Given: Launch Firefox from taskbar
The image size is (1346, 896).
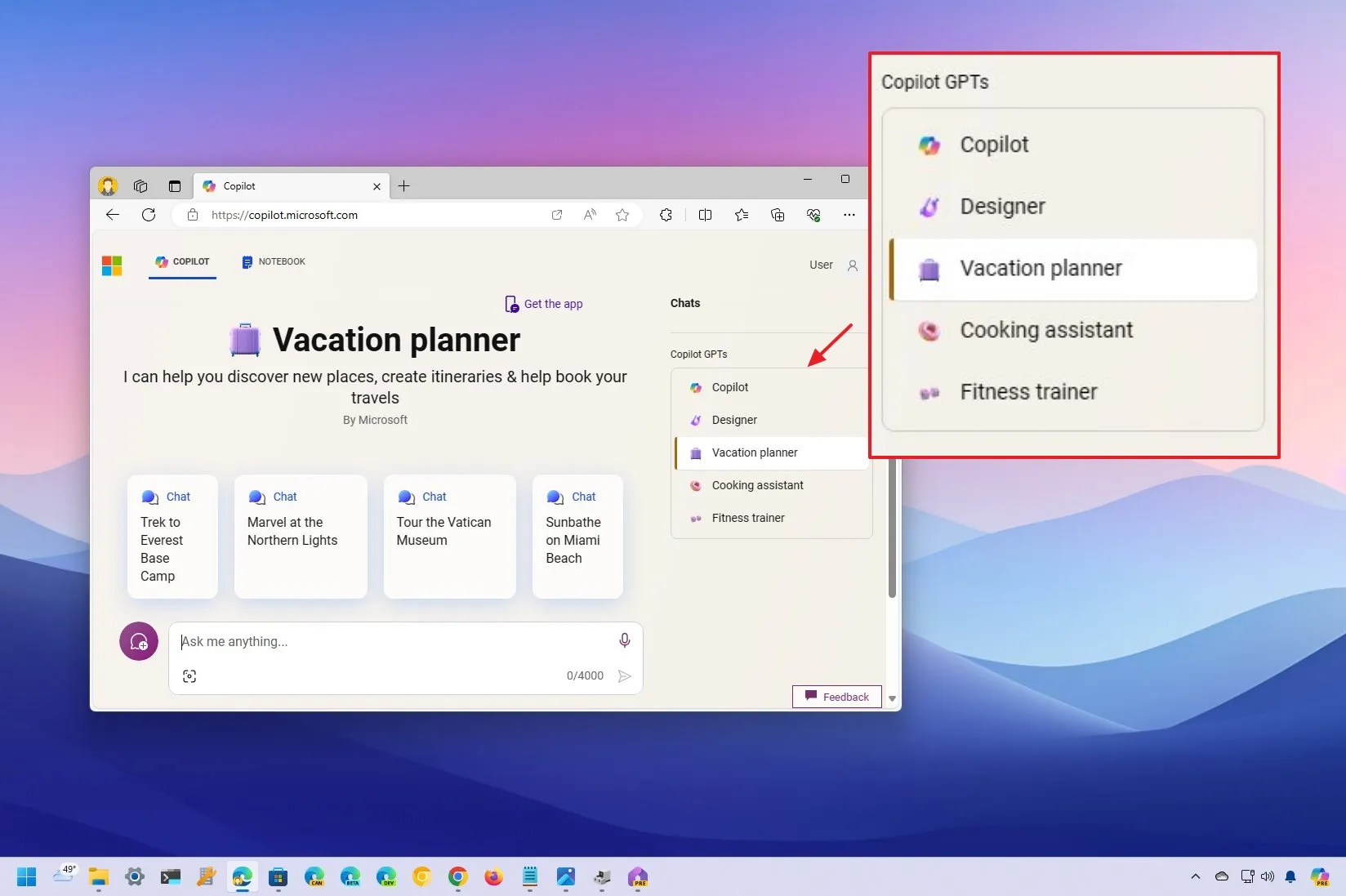Looking at the screenshot, I should [x=494, y=877].
